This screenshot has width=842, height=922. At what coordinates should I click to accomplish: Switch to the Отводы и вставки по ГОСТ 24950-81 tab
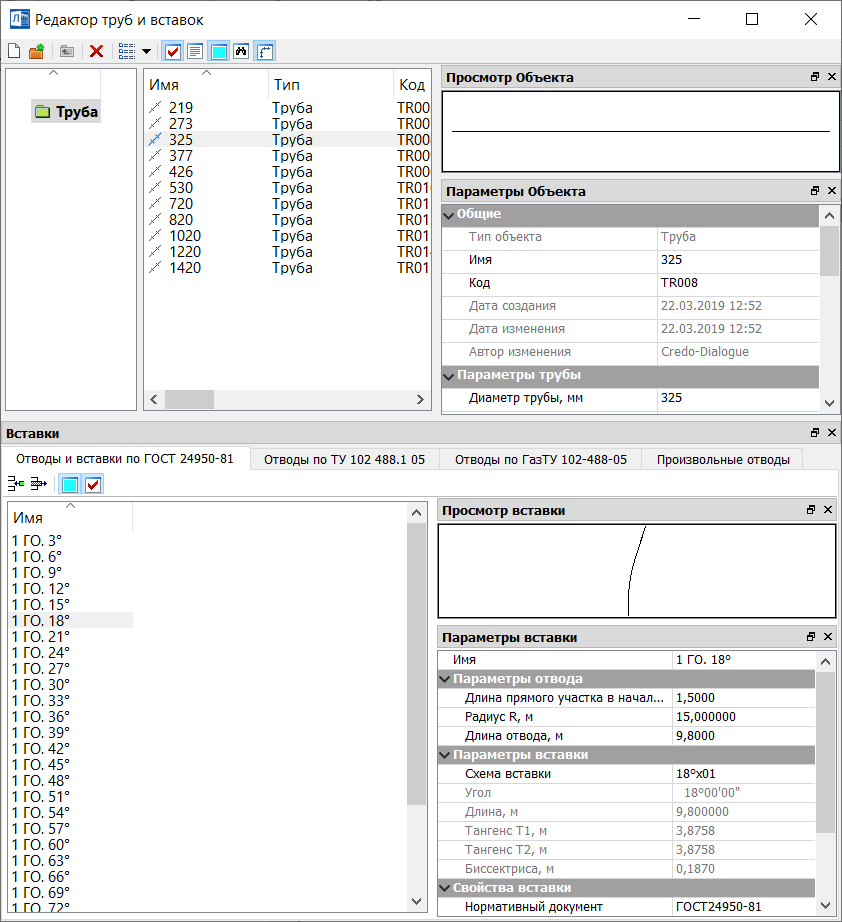125,459
